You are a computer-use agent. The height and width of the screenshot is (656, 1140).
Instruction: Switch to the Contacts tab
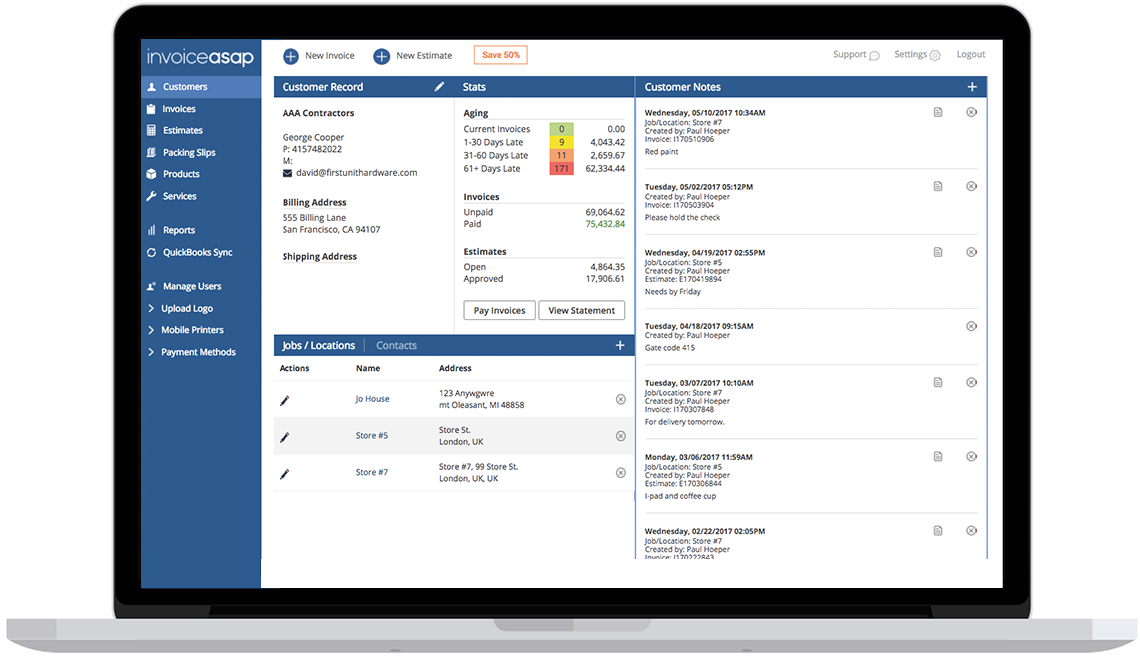(x=396, y=346)
